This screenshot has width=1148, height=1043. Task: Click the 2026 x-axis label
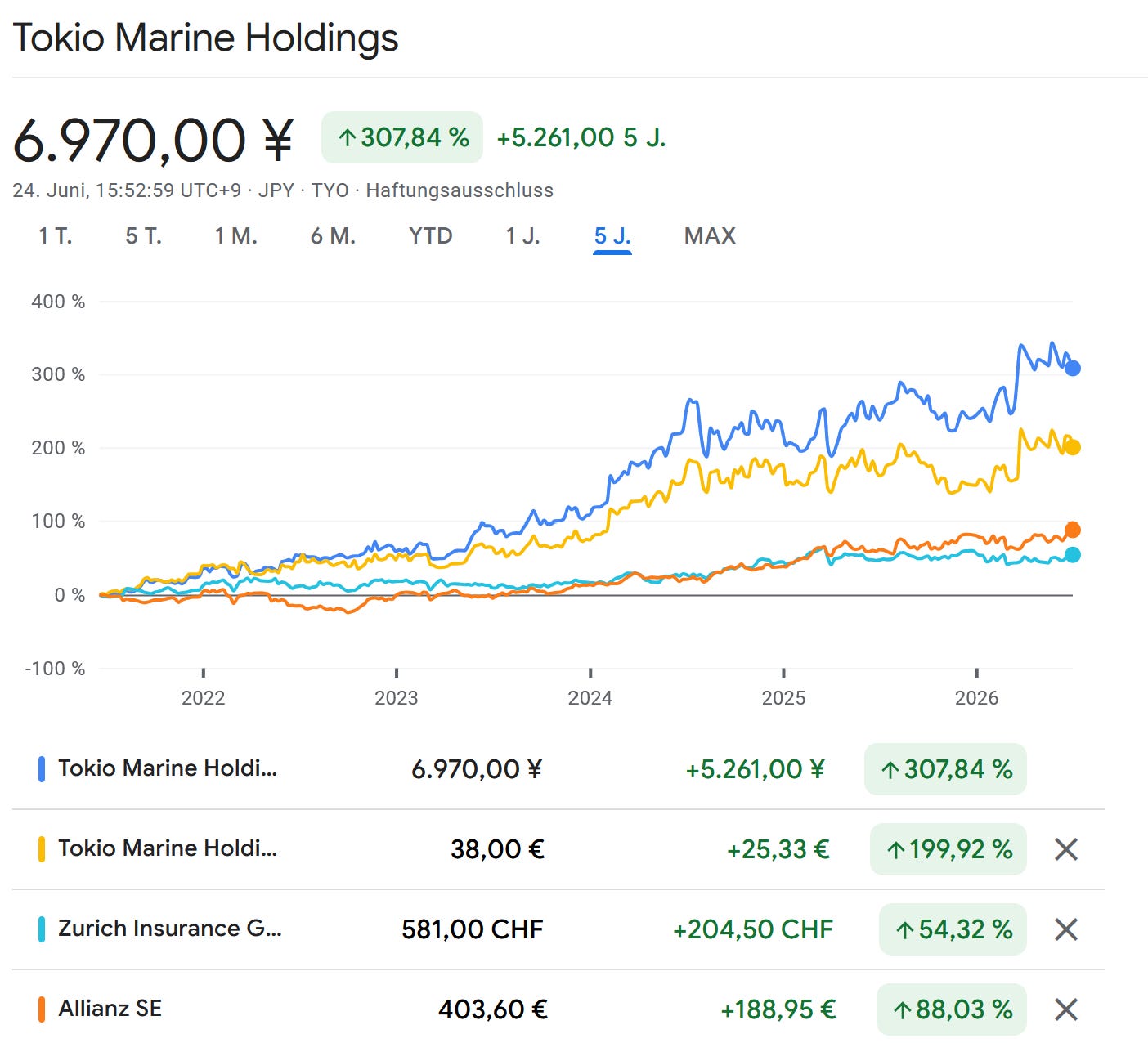coord(977,698)
